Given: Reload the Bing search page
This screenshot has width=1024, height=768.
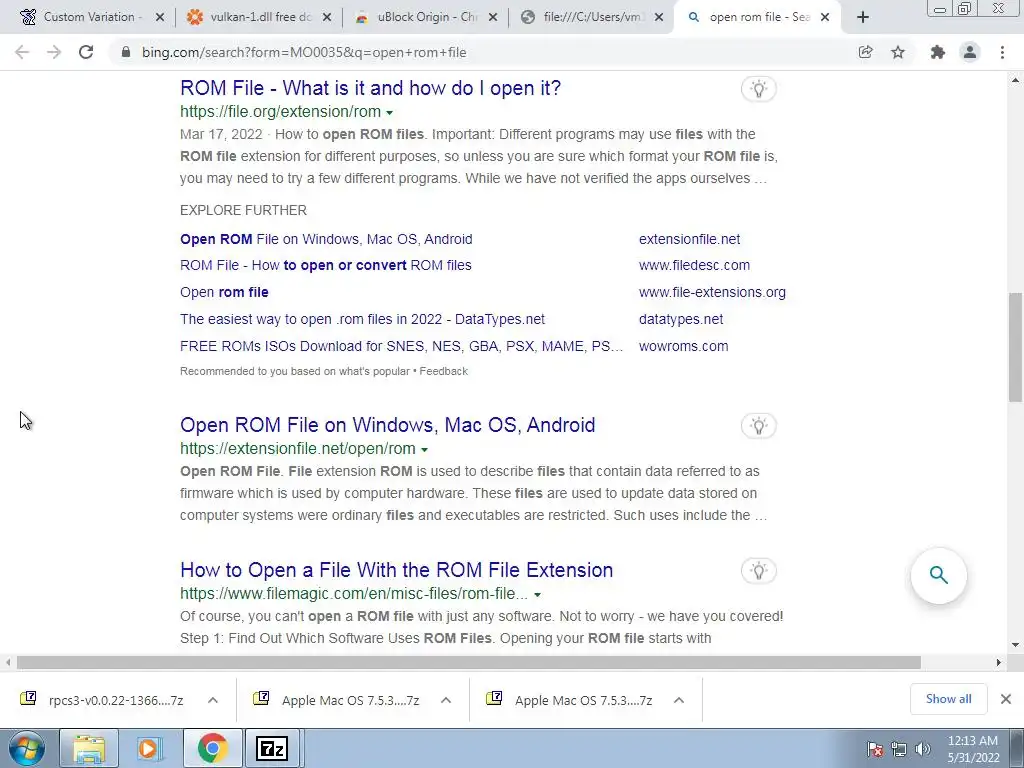Looking at the screenshot, I should click(x=86, y=52).
